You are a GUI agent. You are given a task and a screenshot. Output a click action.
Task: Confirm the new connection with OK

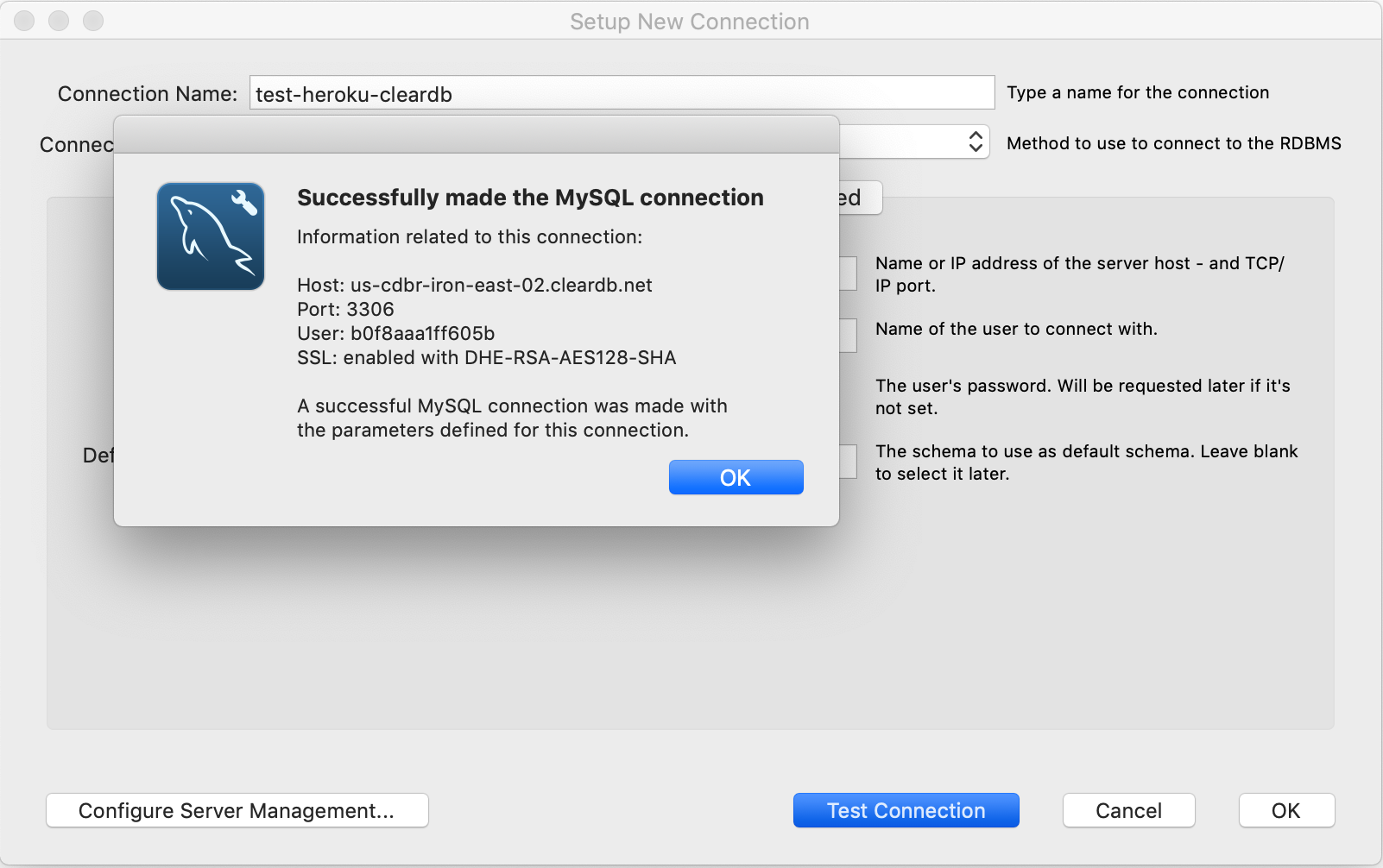point(1285,810)
